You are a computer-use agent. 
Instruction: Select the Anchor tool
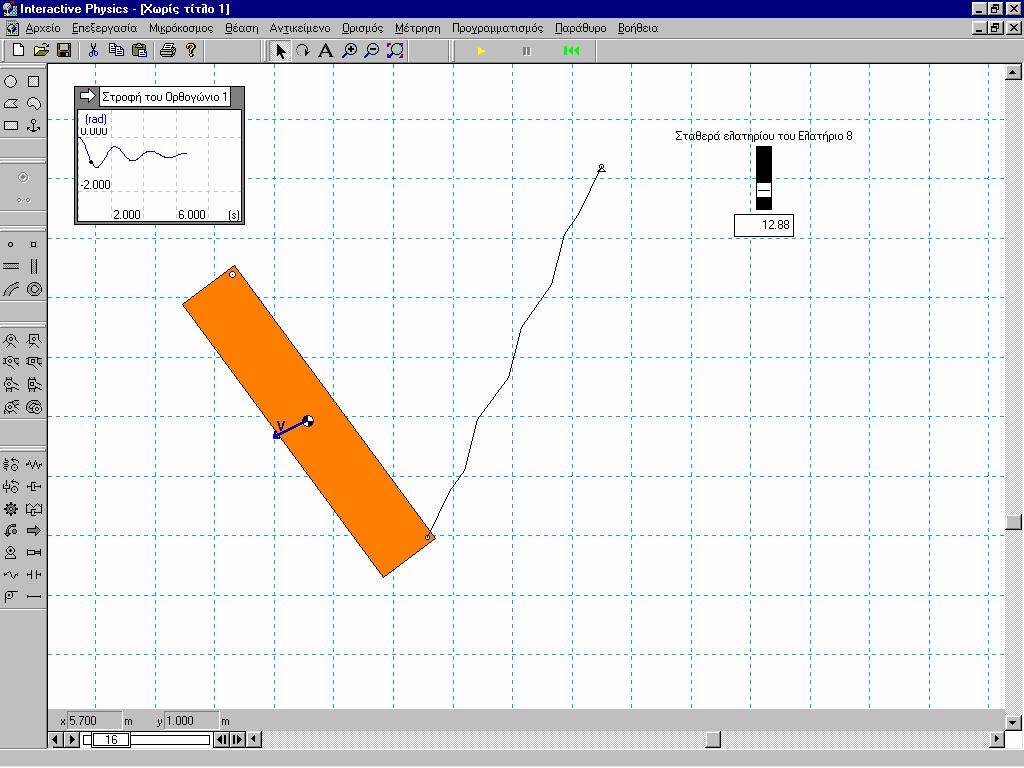[x=33, y=125]
